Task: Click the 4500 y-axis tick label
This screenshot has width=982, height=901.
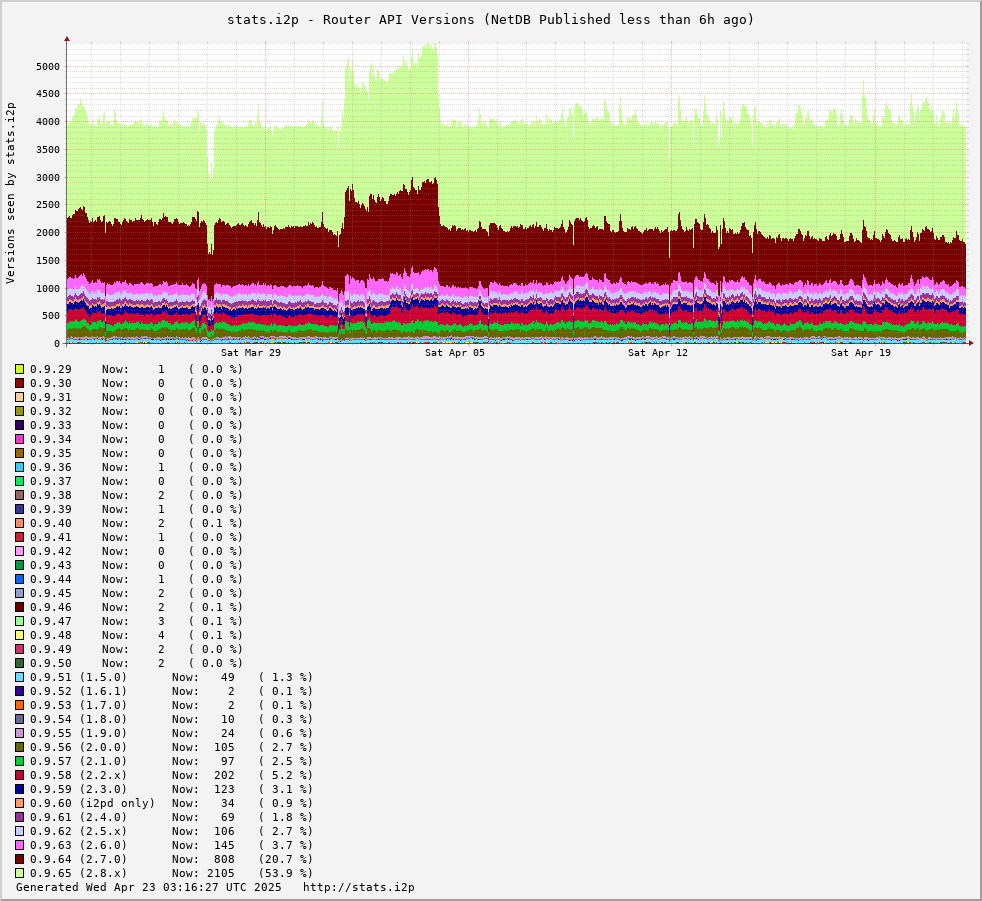Action: pyautogui.click(x=48, y=94)
